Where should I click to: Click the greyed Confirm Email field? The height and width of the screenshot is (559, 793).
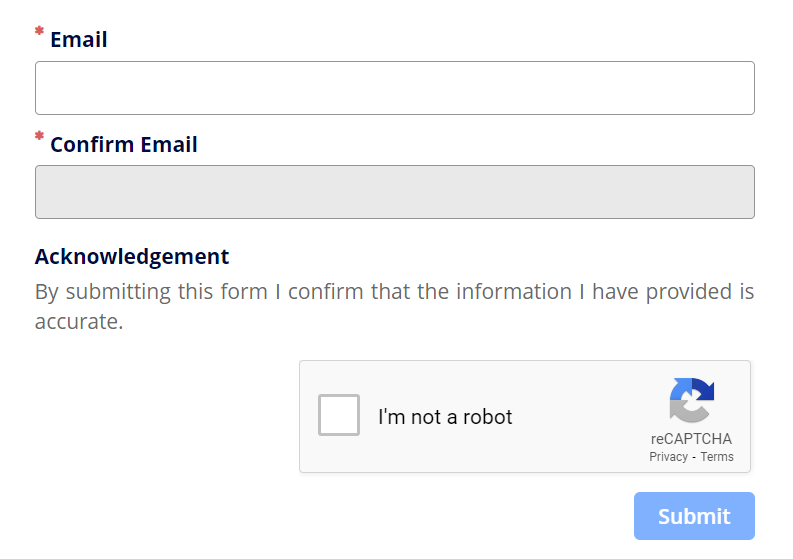[x=394, y=192]
